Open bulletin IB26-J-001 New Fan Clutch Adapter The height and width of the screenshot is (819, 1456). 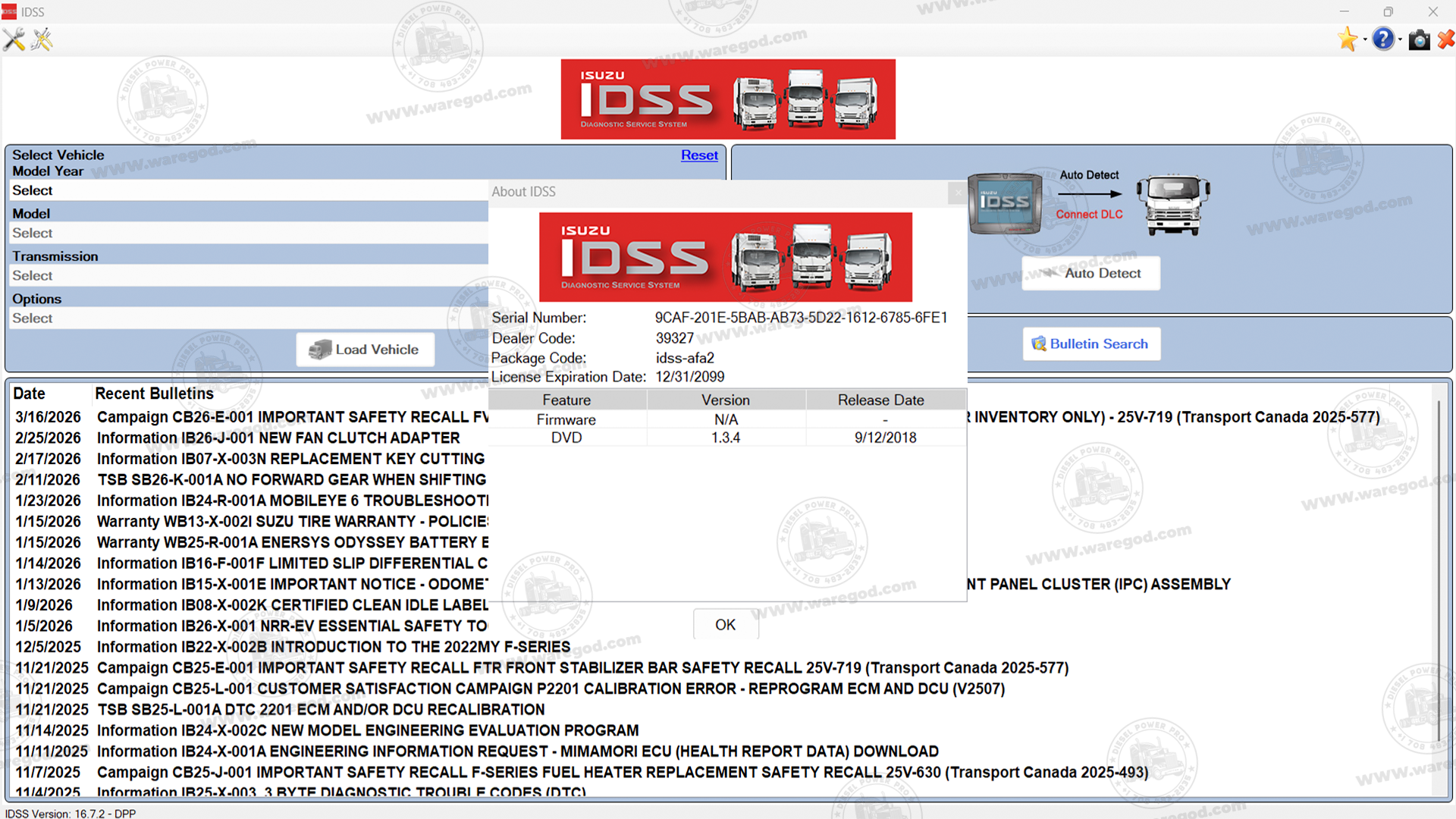coord(237,438)
